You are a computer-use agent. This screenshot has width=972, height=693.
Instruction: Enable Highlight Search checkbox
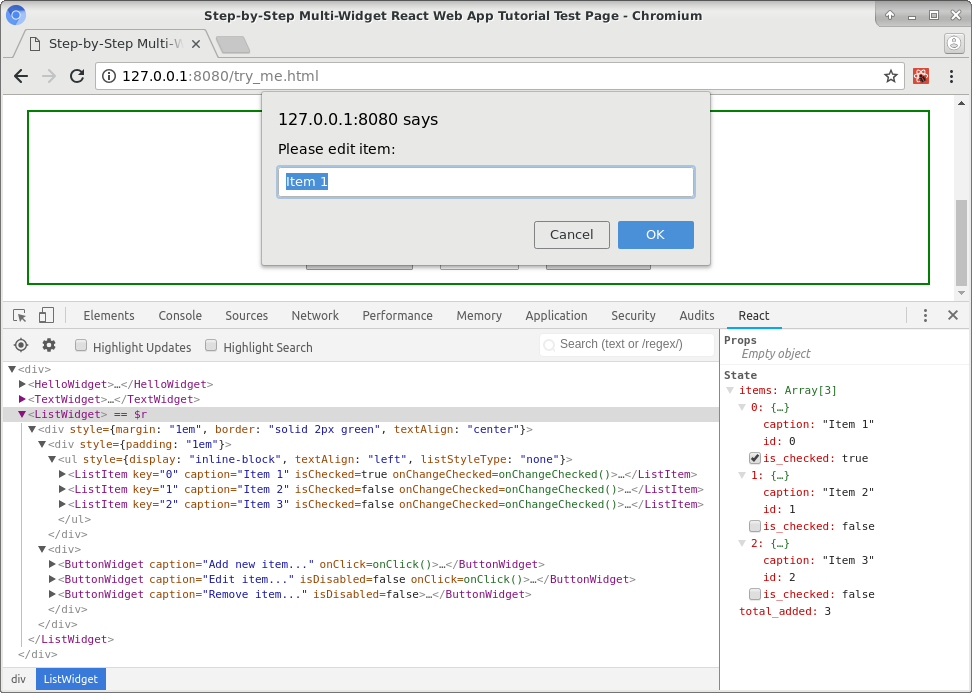(211, 345)
